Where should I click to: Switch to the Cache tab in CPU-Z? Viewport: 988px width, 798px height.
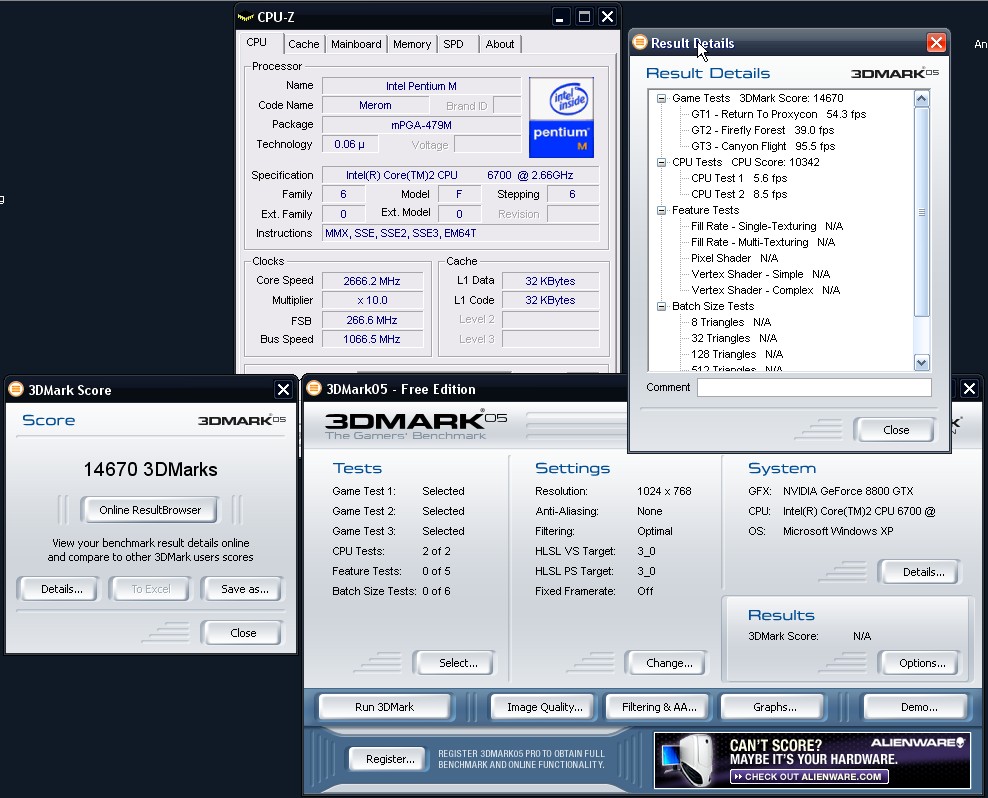point(304,44)
